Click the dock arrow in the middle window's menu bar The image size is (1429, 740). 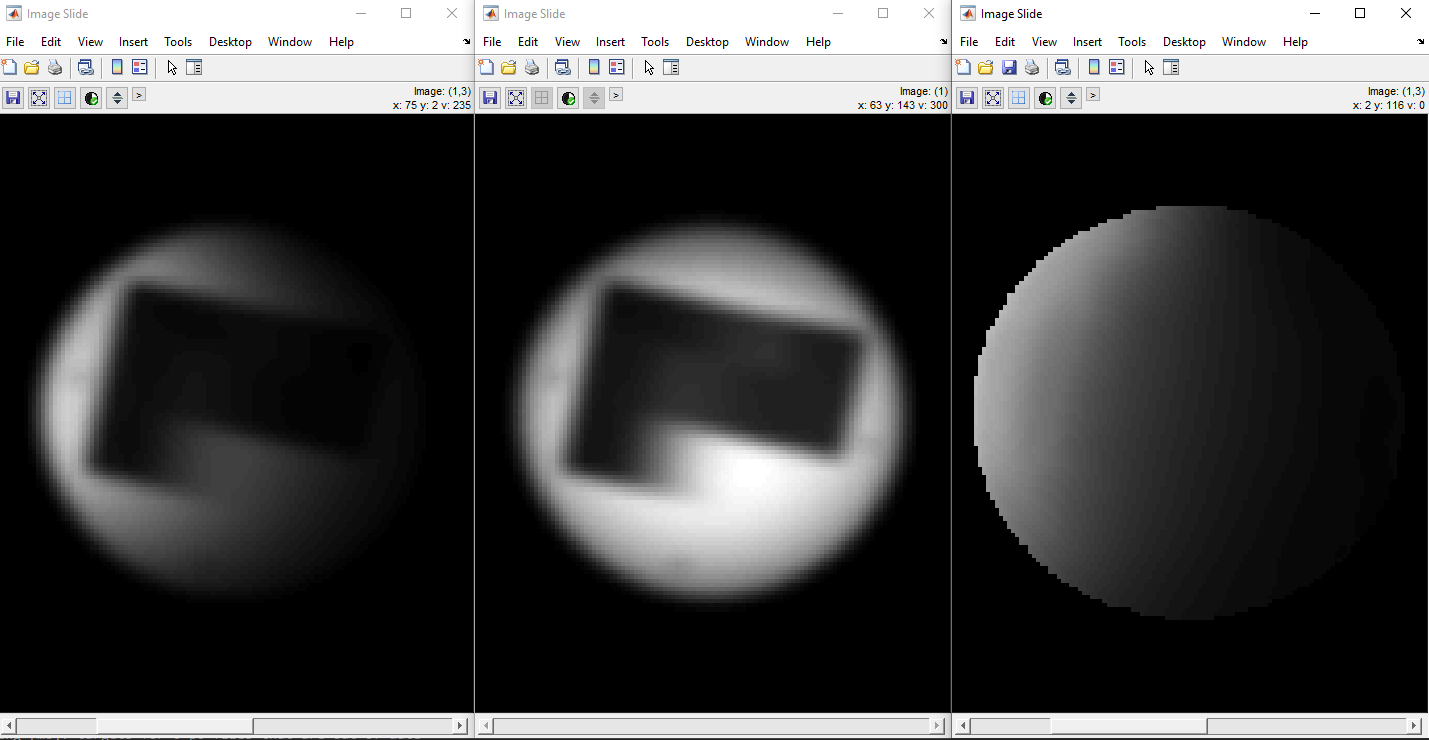(944, 42)
